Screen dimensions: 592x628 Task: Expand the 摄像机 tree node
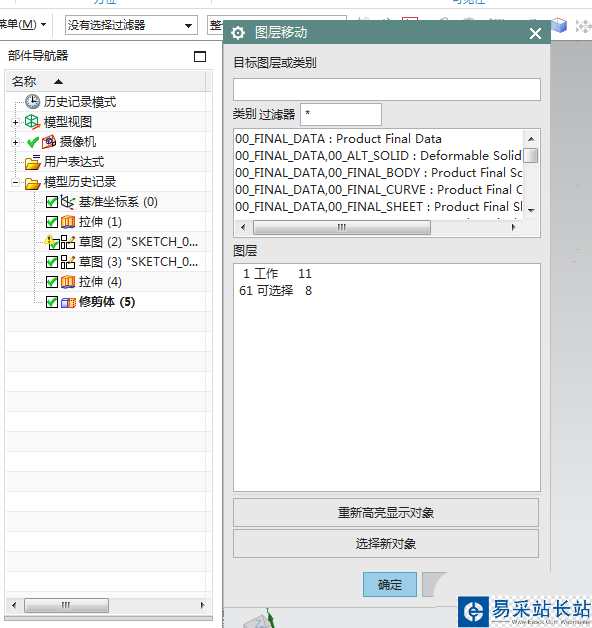point(15,142)
